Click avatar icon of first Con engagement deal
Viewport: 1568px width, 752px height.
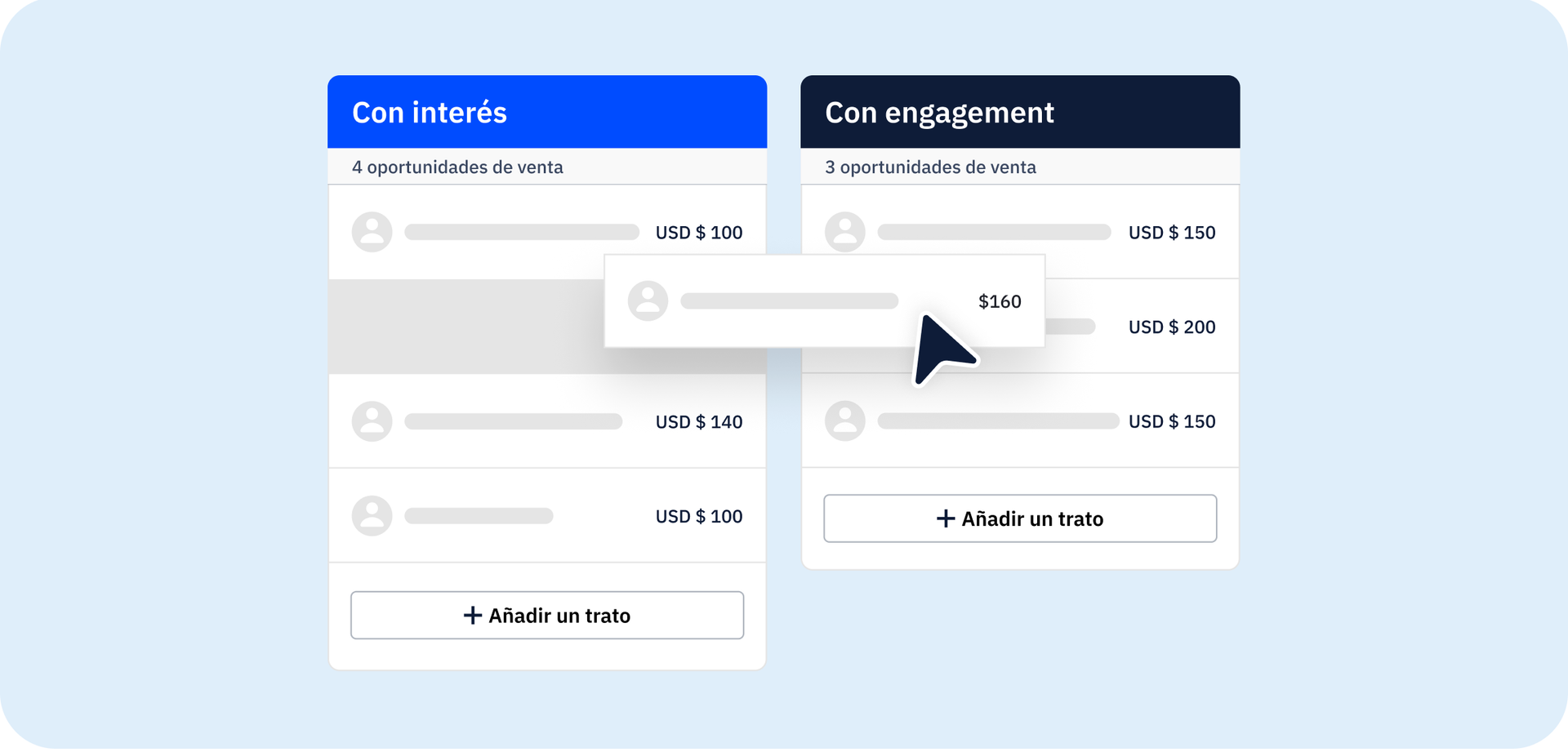[844, 233]
